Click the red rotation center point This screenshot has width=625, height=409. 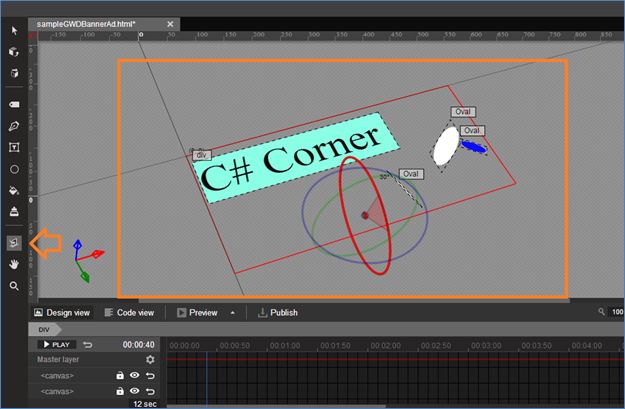pos(365,216)
